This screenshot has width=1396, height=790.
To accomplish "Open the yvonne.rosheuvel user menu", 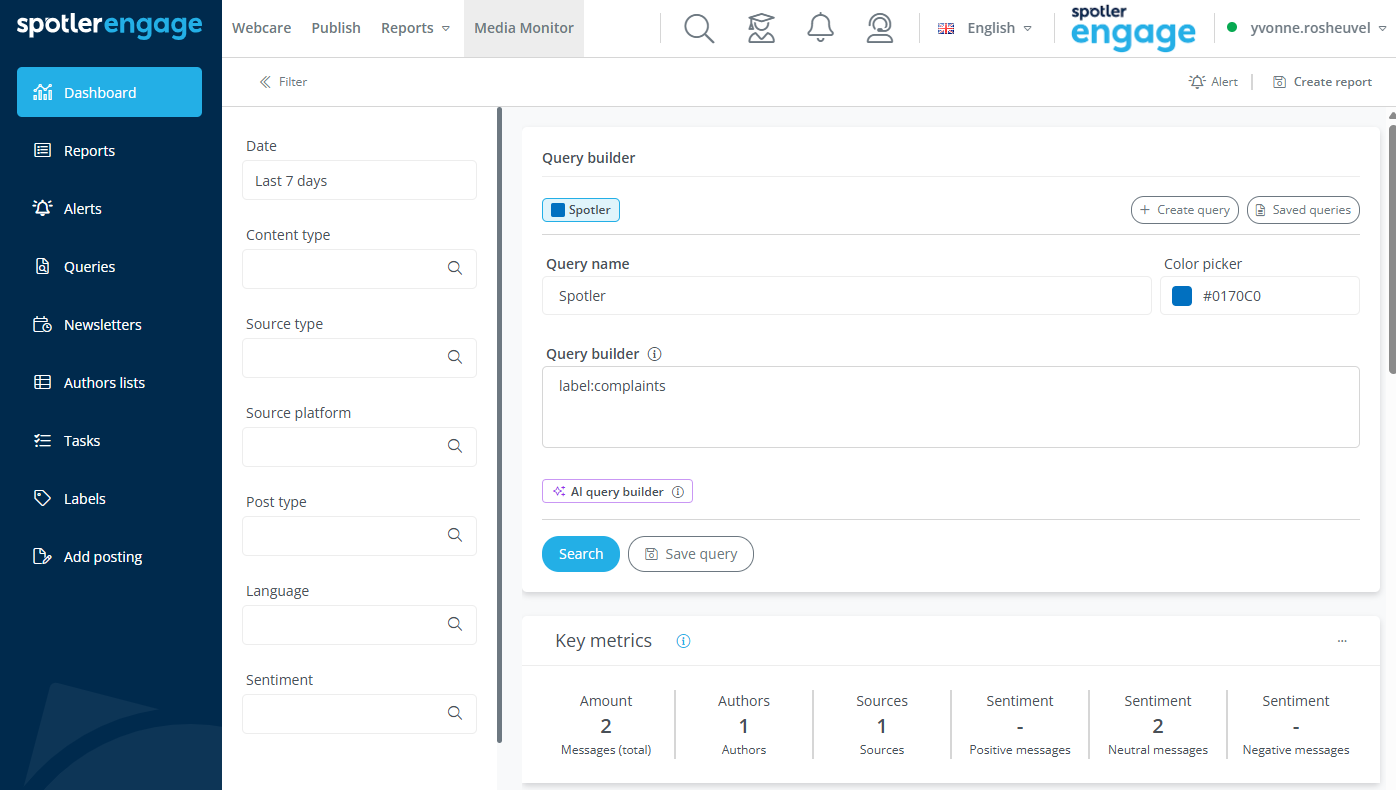I will pyautogui.click(x=1306, y=28).
